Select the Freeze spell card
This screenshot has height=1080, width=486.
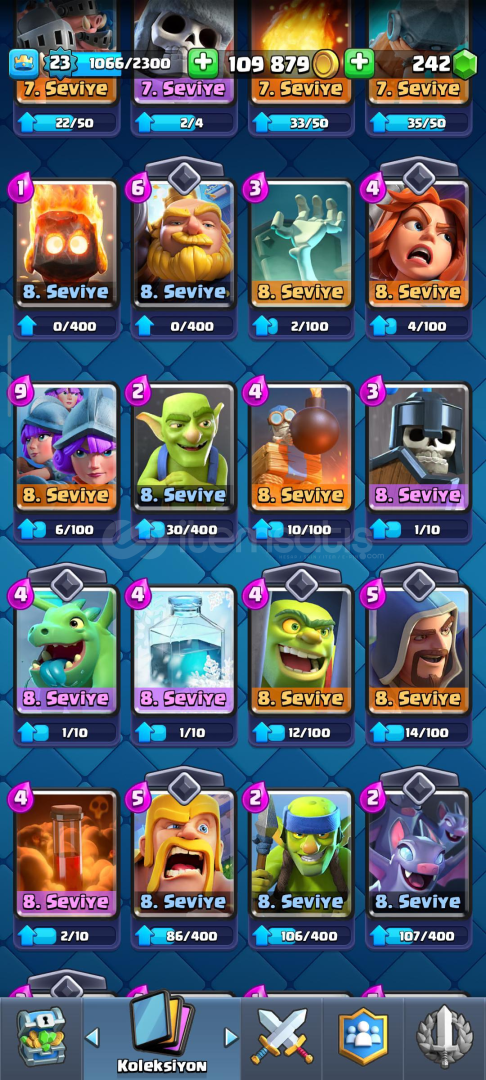(183, 650)
